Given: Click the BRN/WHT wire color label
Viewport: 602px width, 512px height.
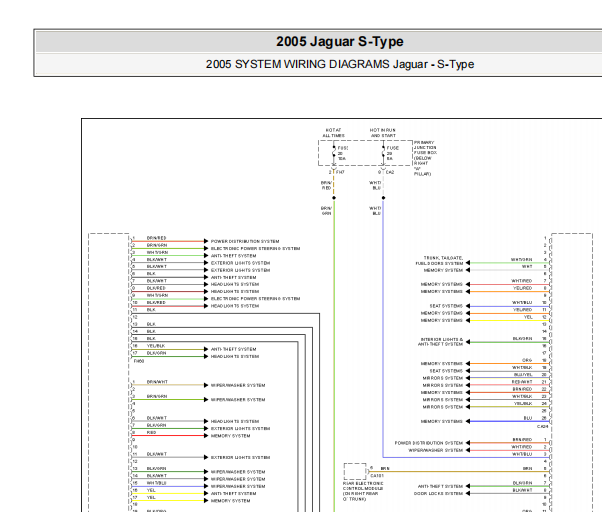Looking at the screenshot, I should coord(157,382).
